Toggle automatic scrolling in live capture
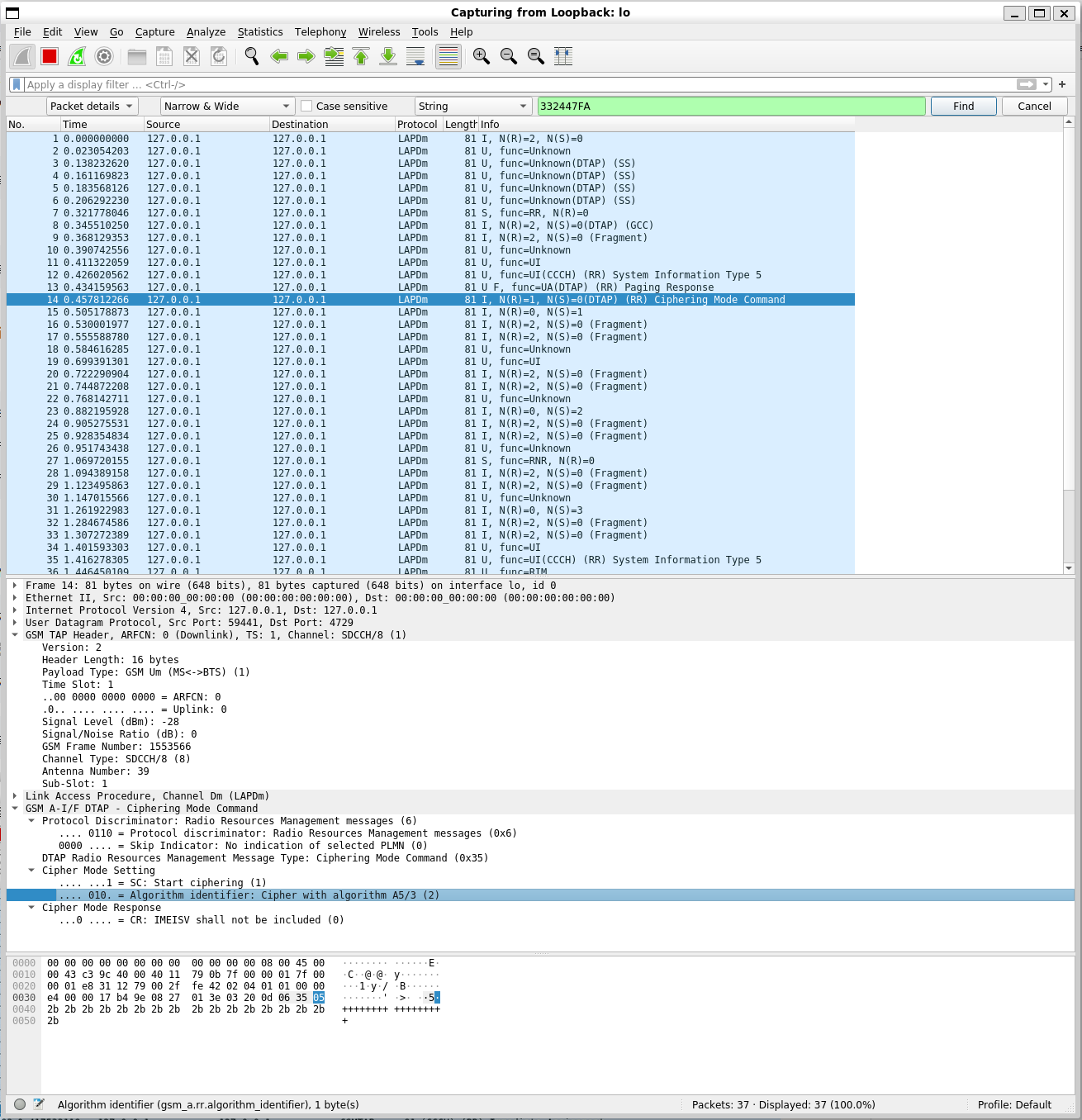The height and width of the screenshot is (1120, 1082). point(415,56)
